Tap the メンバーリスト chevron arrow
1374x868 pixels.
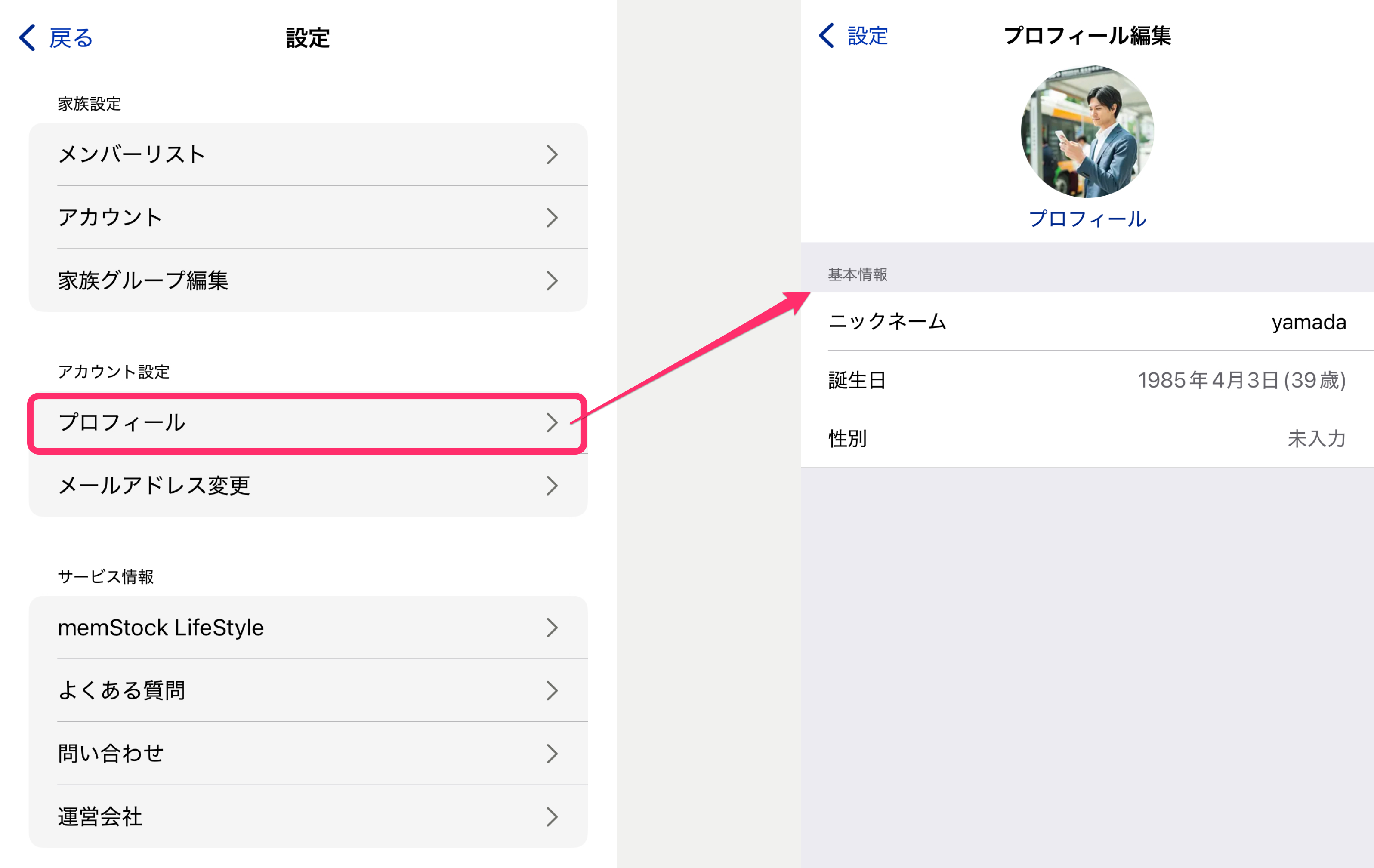click(x=551, y=154)
